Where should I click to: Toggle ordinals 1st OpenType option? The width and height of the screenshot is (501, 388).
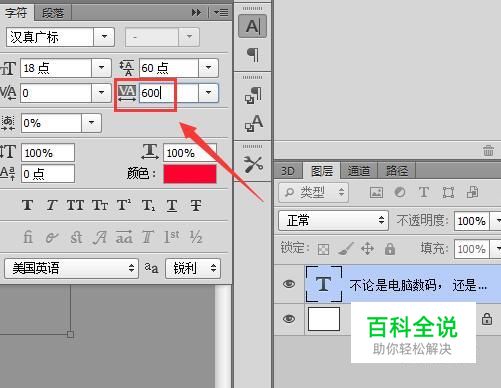coord(172,237)
